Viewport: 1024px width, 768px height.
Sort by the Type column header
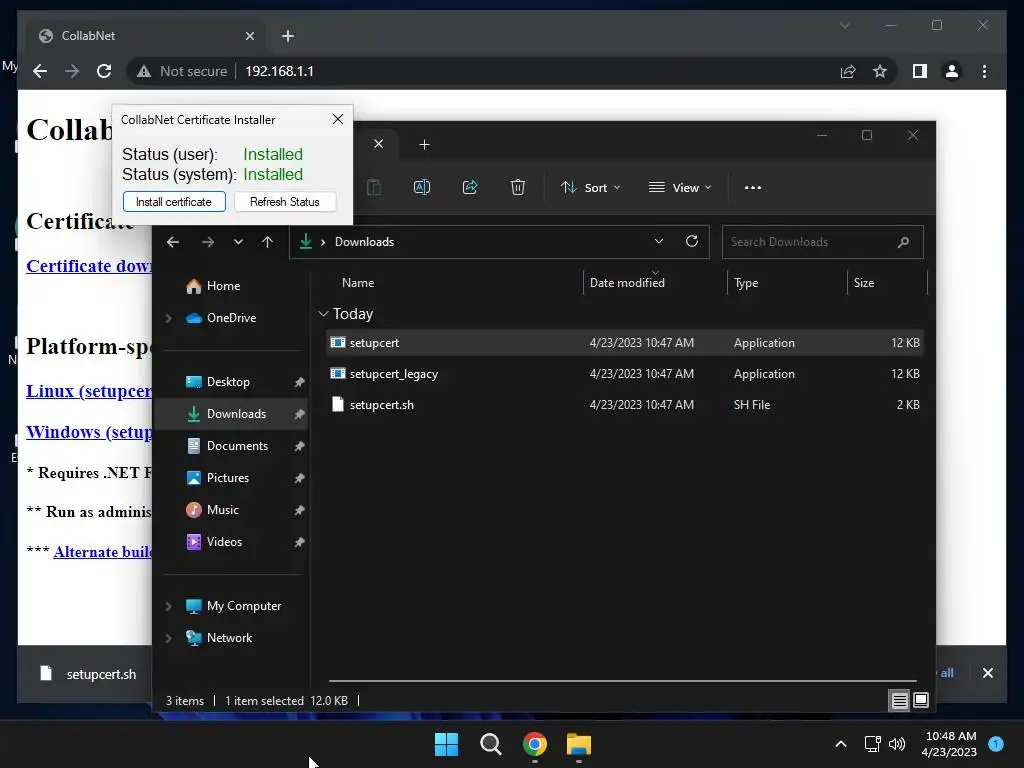tap(746, 283)
